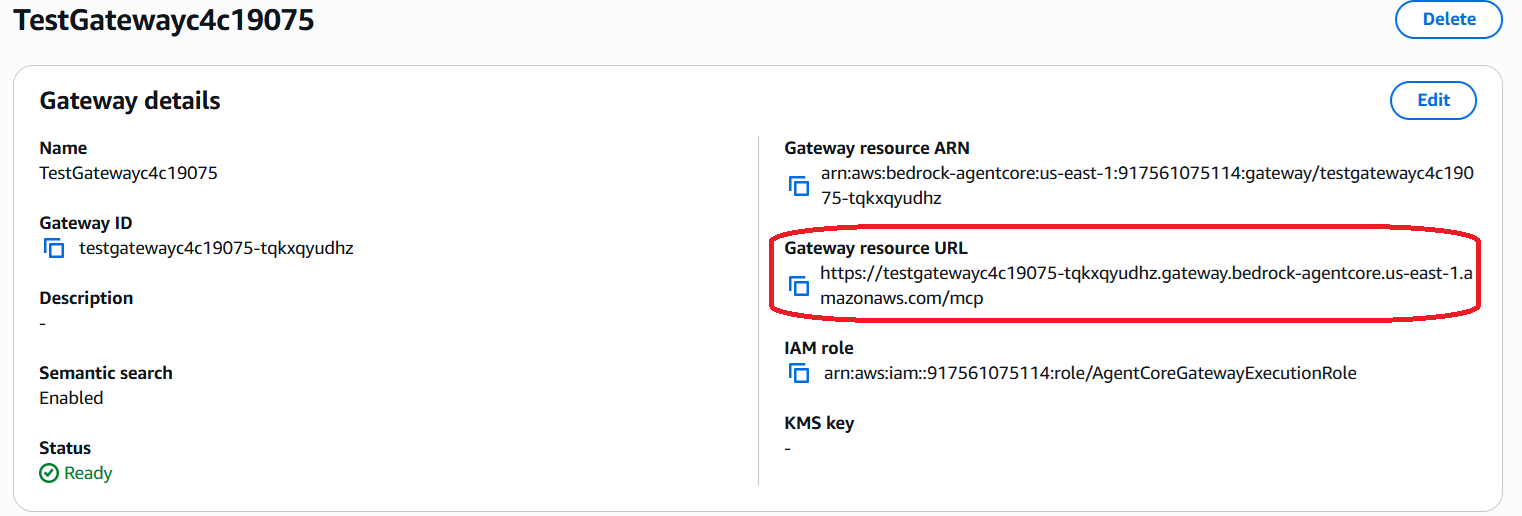Select the Name value TestGatewayc4c19075

point(128,173)
